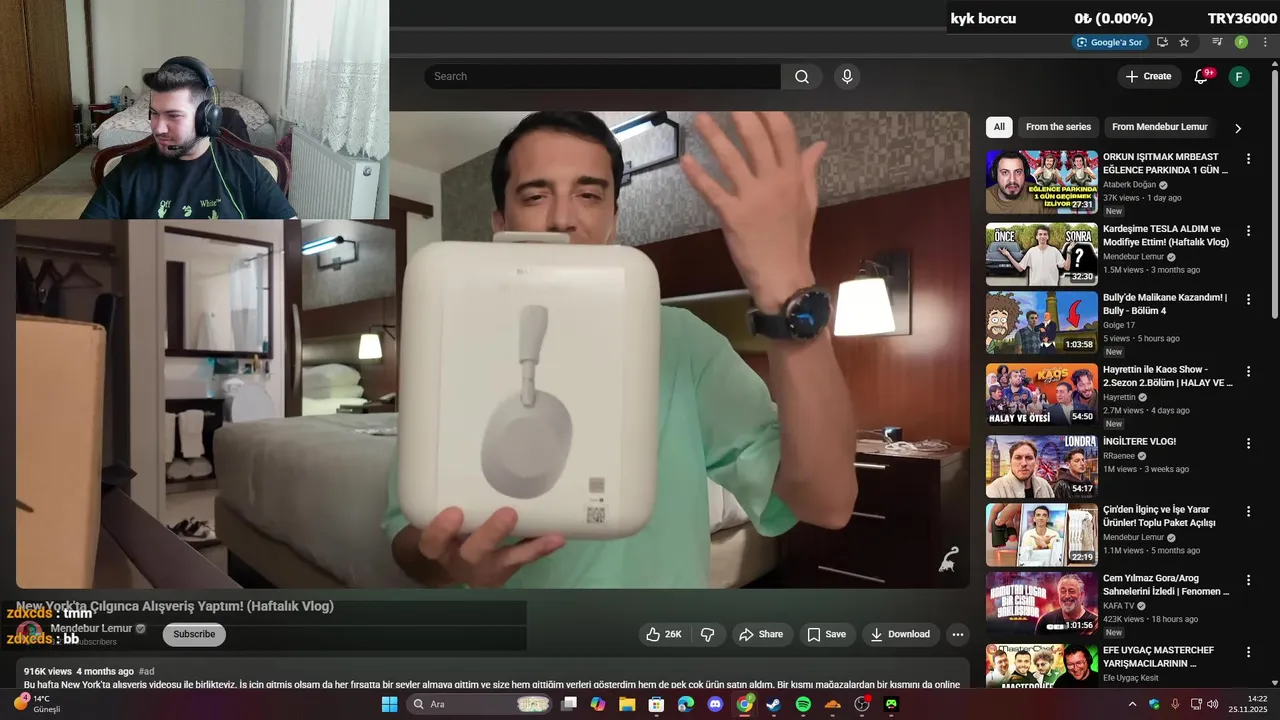Screen dimensions: 1280x720
Task: Switch to Chrome in taskbar
Action: coord(745,704)
